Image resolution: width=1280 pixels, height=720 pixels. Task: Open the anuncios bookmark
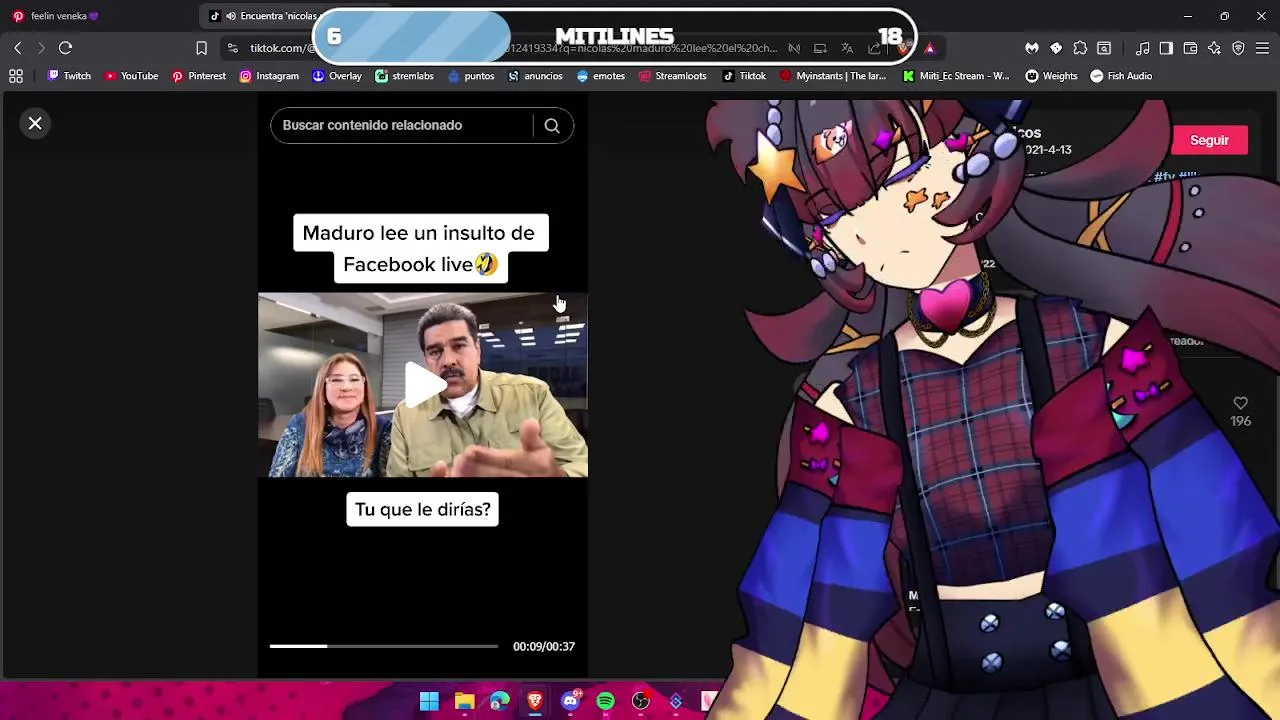[x=535, y=76]
